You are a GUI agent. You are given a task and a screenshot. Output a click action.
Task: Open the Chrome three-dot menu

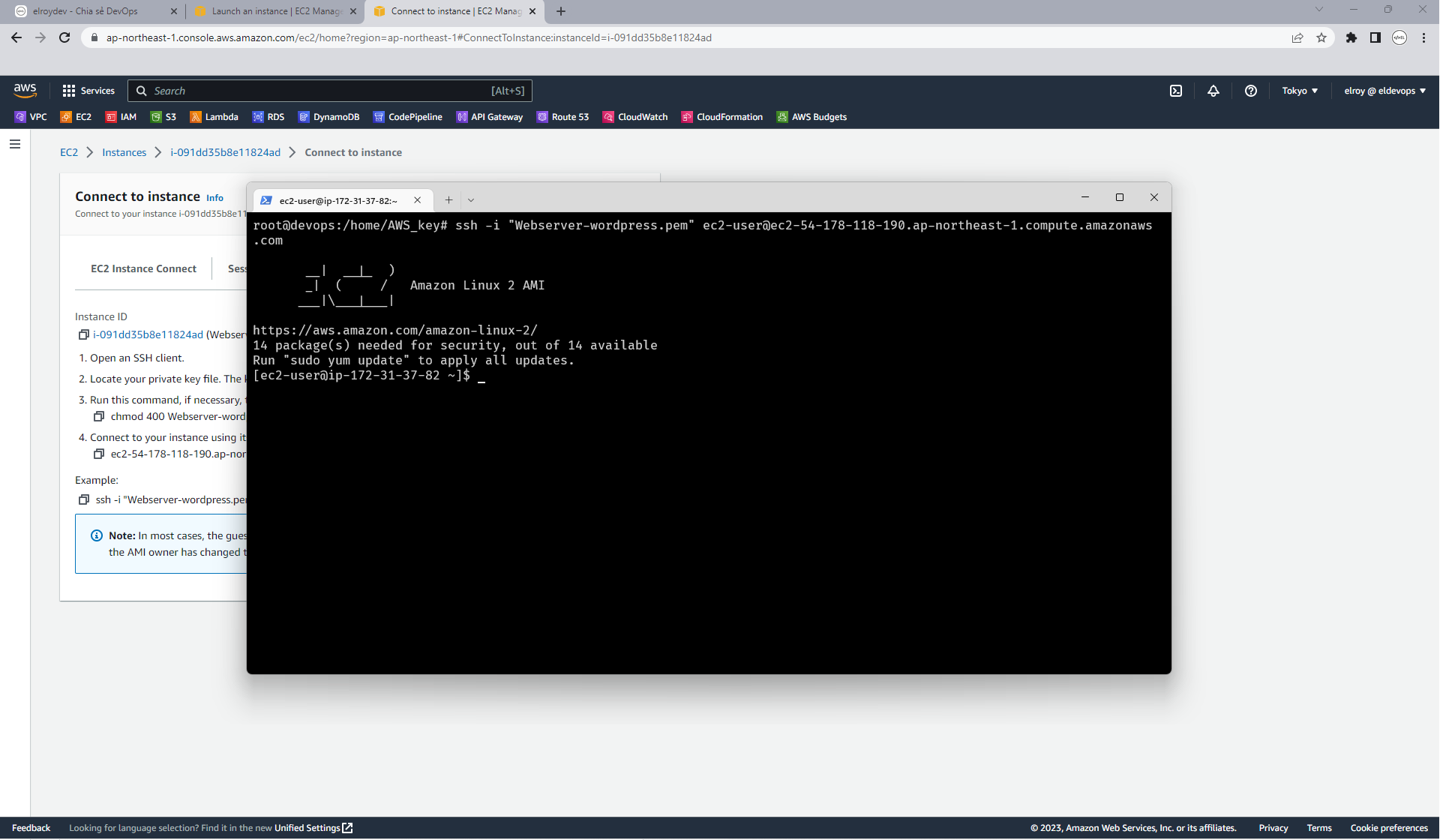tap(1423, 37)
